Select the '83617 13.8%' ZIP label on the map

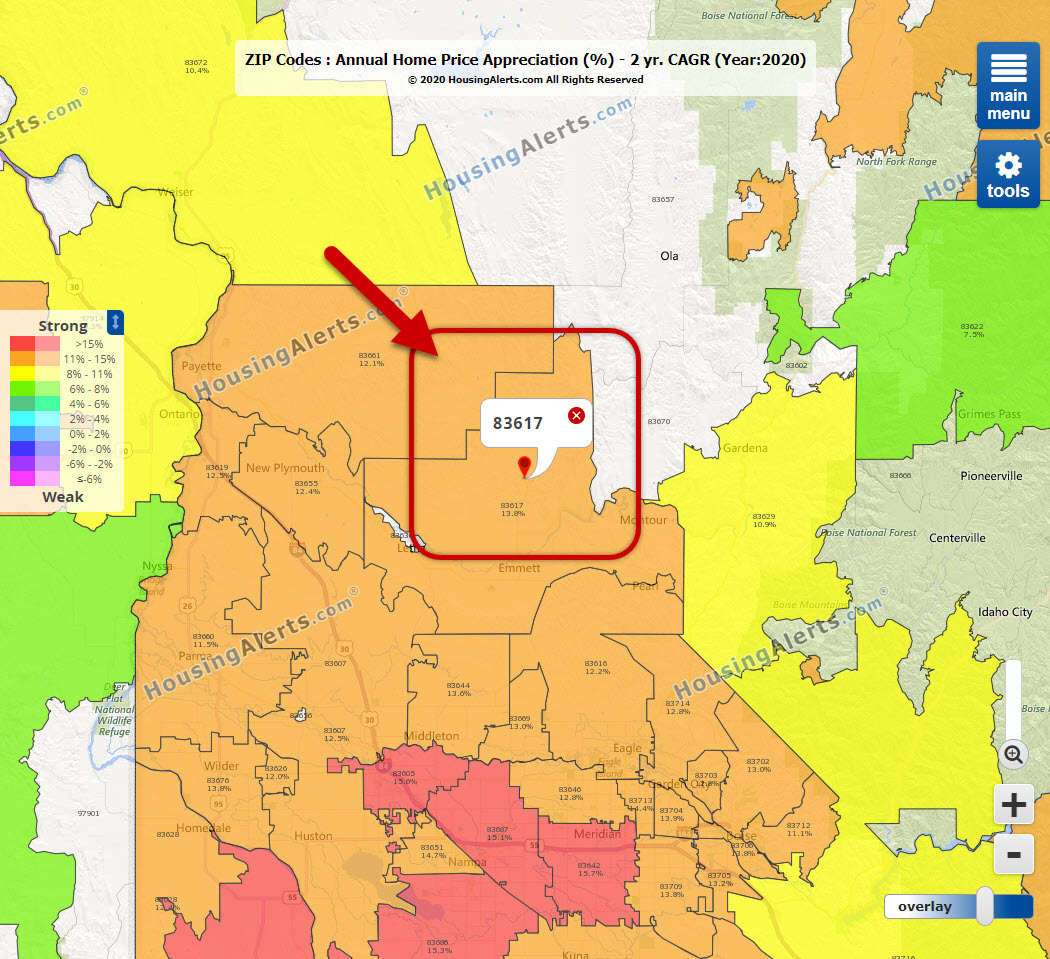512,510
